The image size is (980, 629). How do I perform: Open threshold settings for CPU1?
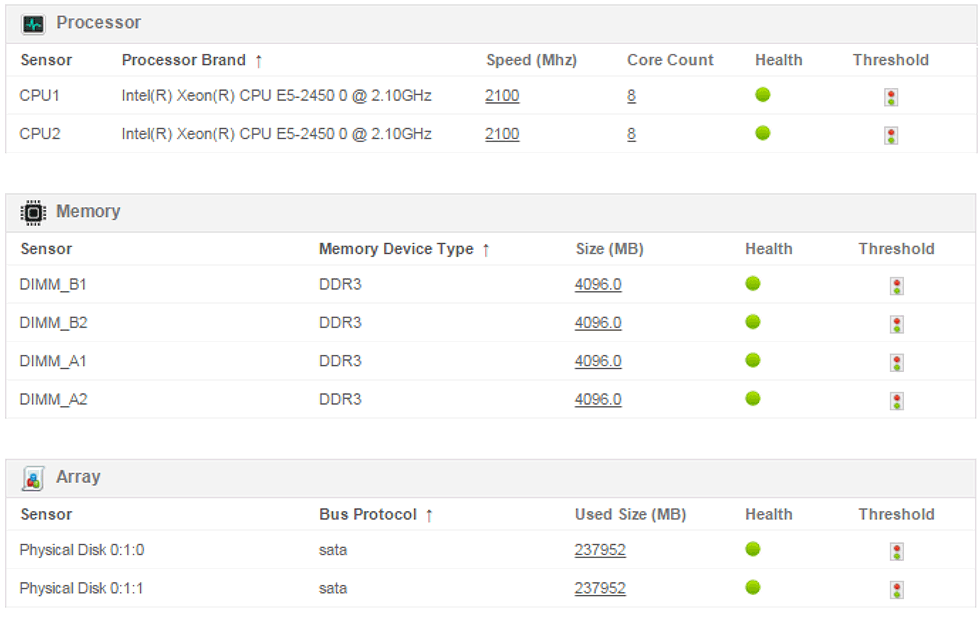click(891, 97)
